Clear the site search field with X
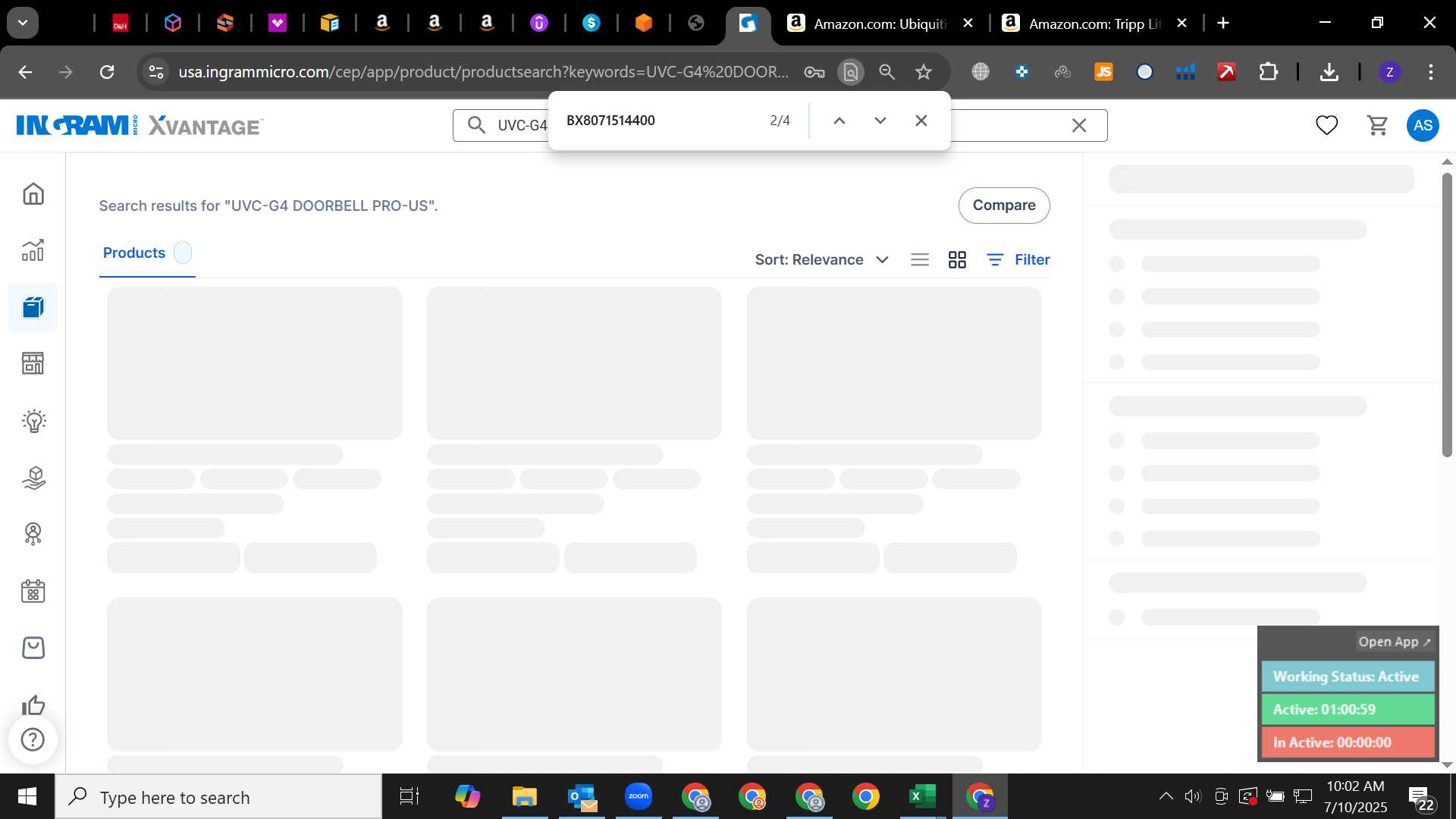 (x=1078, y=125)
